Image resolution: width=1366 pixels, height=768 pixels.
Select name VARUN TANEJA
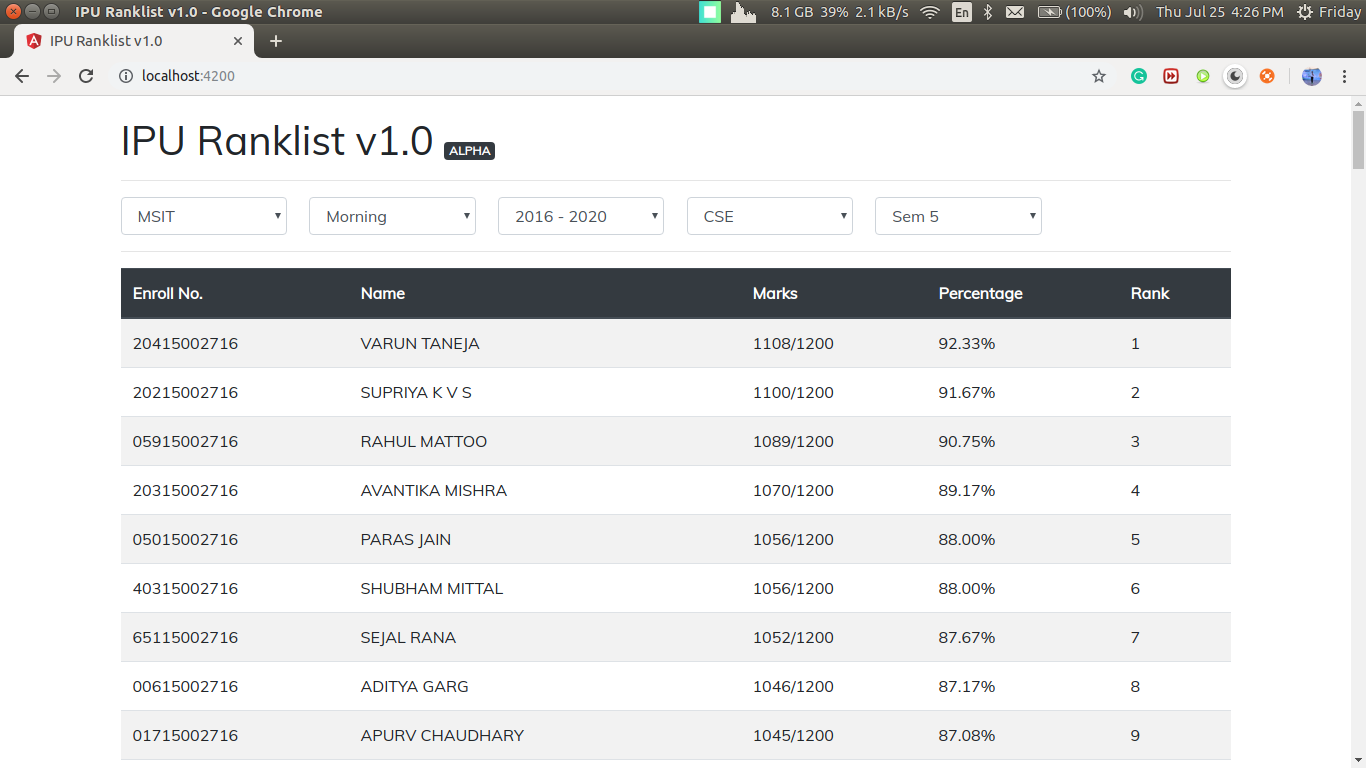pos(420,343)
